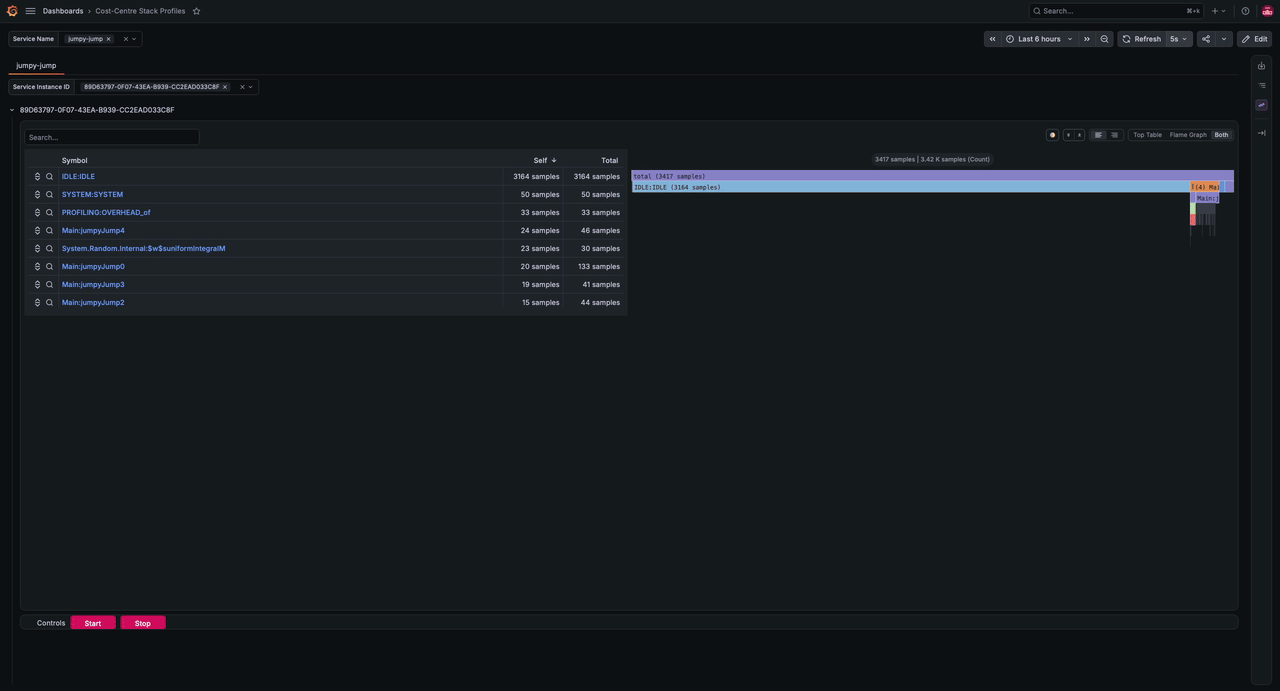
Task: Click the Start profiling button
Action: (x=93, y=623)
